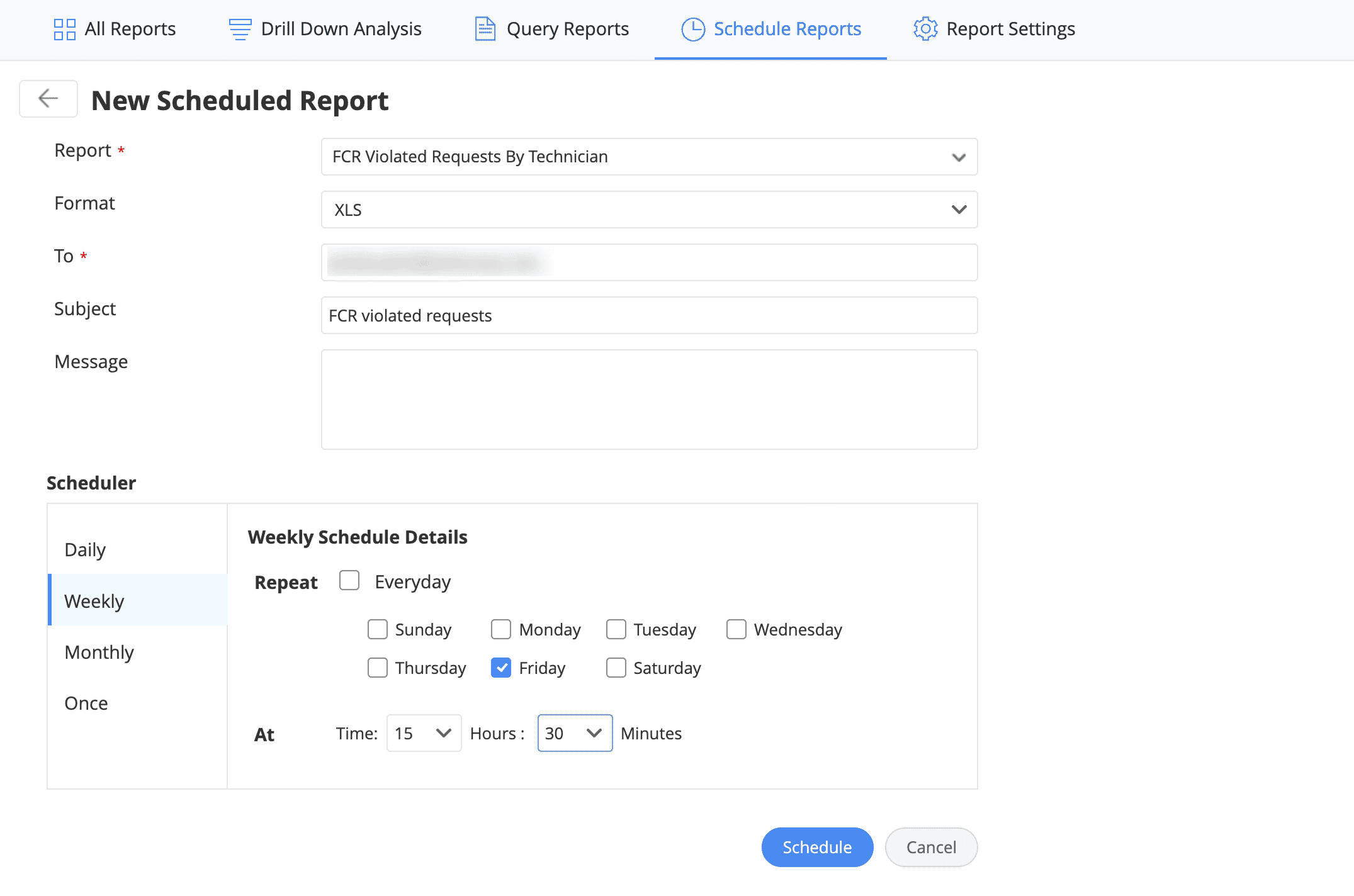Image resolution: width=1354 pixels, height=896 pixels.
Task: Click the Report Settings gear icon
Action: (925, 29)
